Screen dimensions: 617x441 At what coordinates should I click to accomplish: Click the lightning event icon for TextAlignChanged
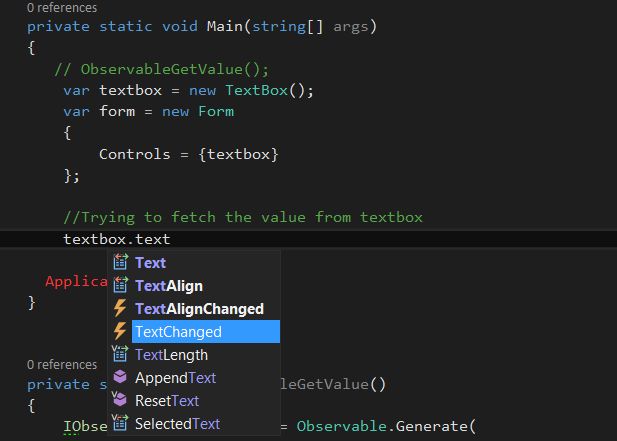(120, 308)
